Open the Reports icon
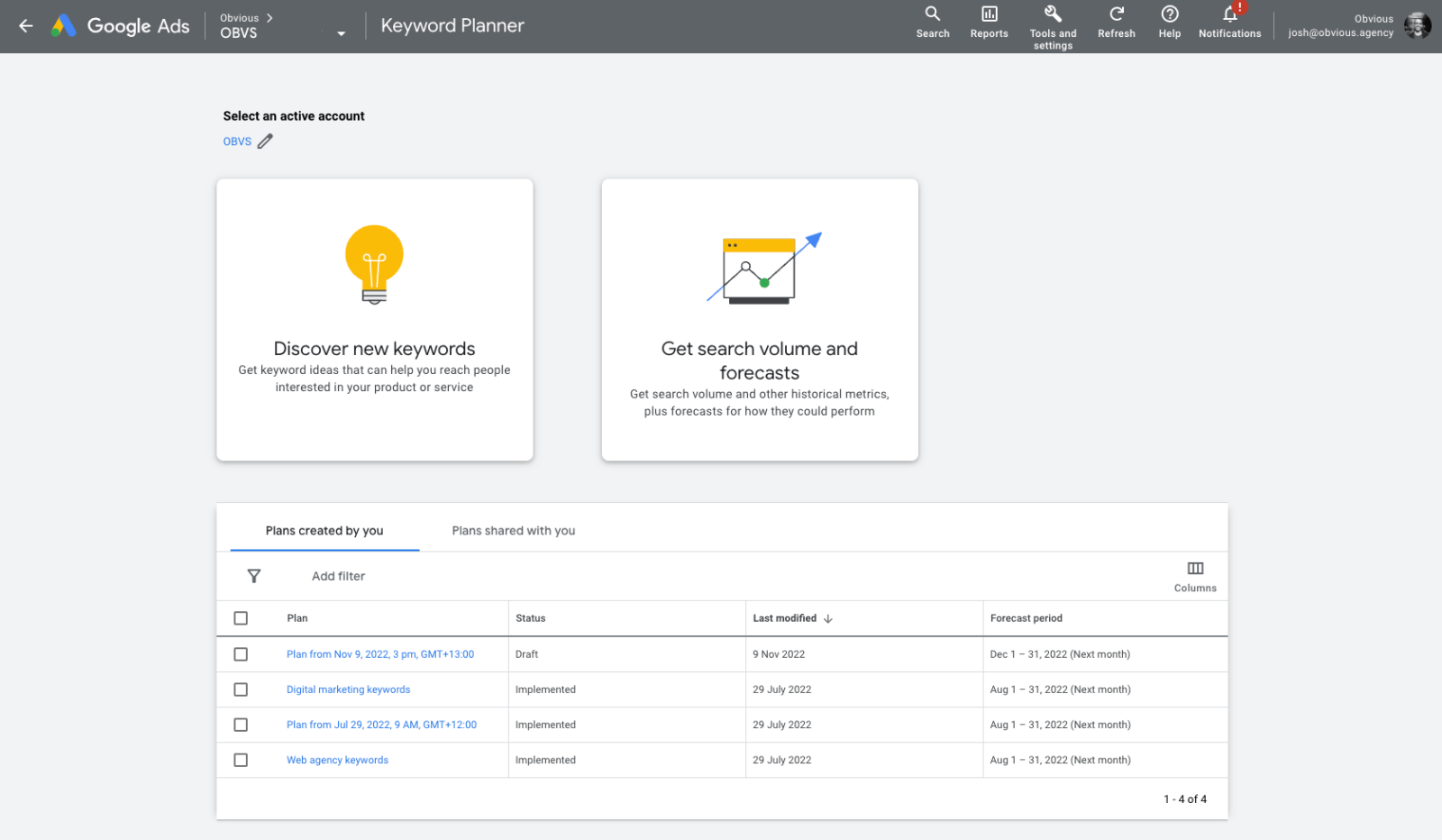 pos(989,14)
